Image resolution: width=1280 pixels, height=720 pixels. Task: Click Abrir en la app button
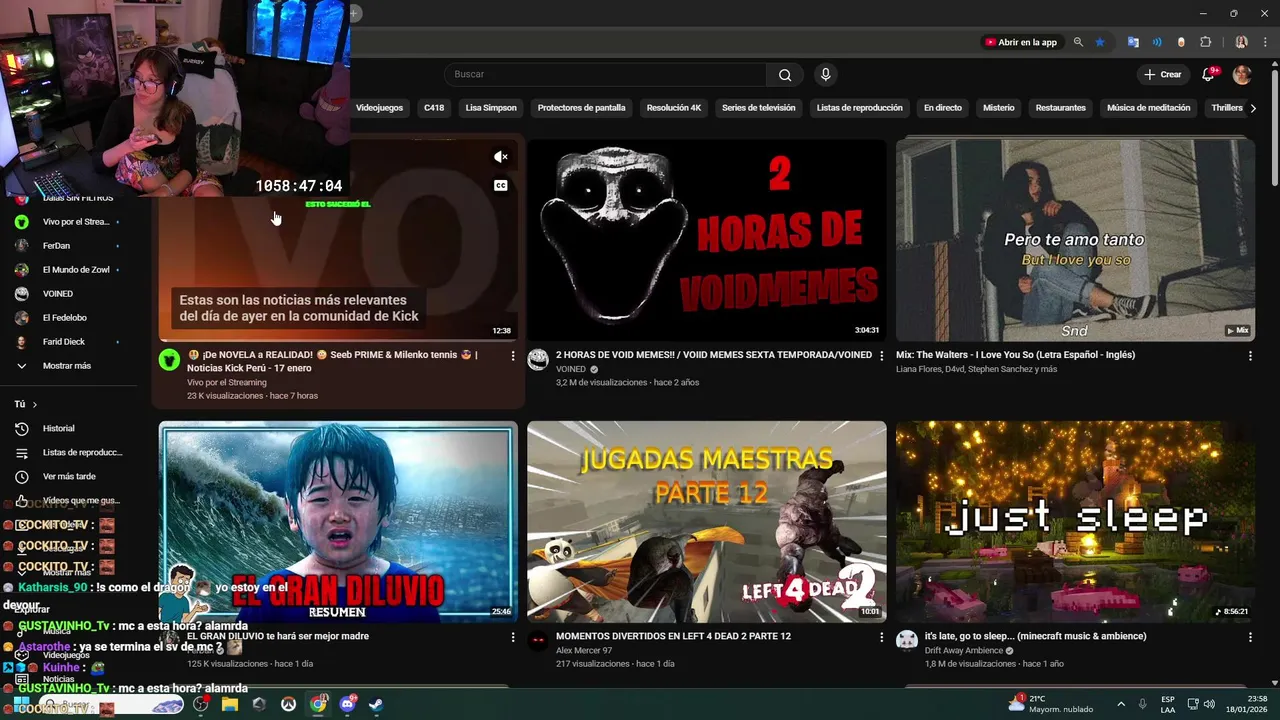pyautogui.click(x=1021, y=42)
